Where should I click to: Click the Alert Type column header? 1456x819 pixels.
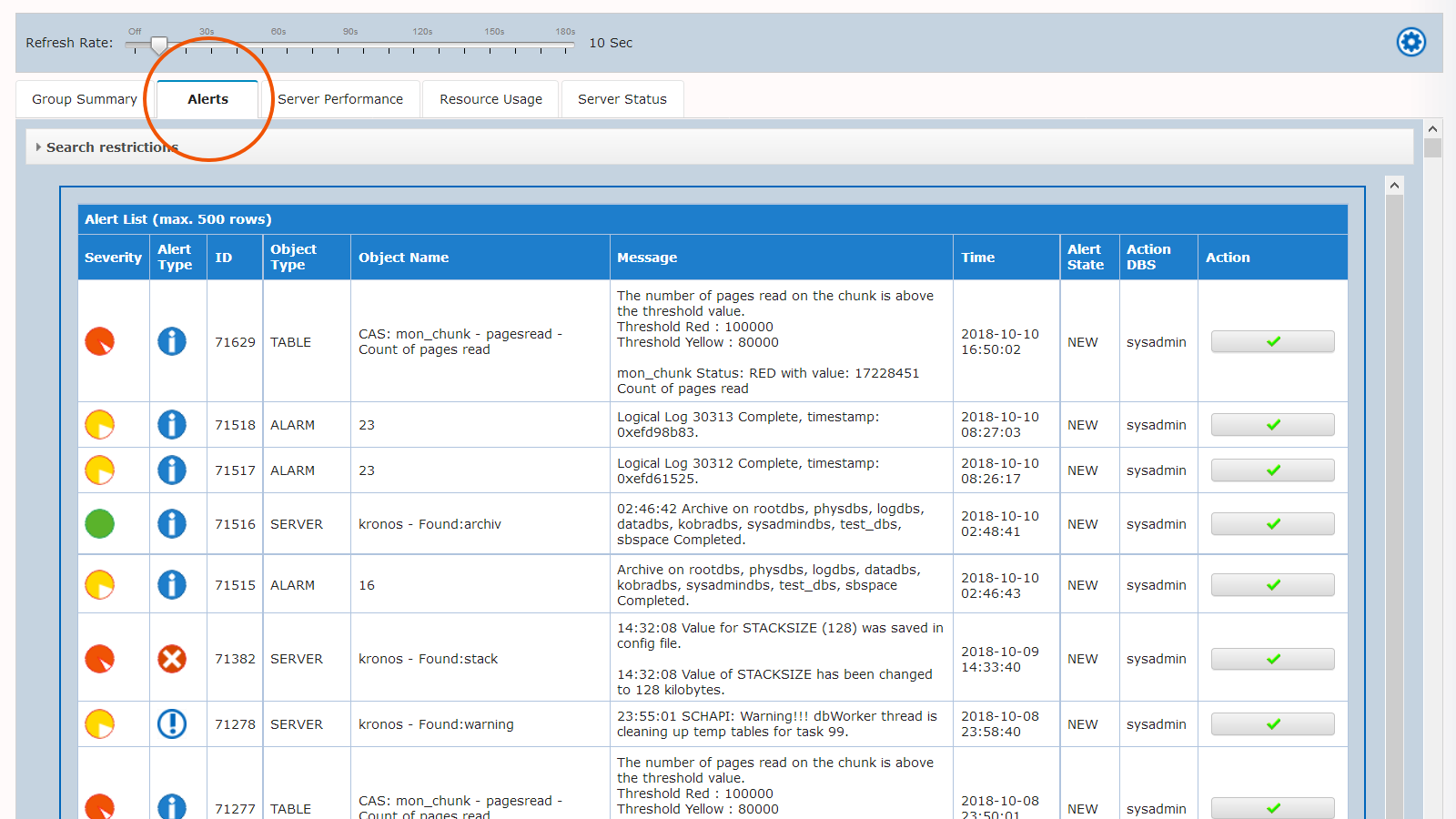[178, 258]
